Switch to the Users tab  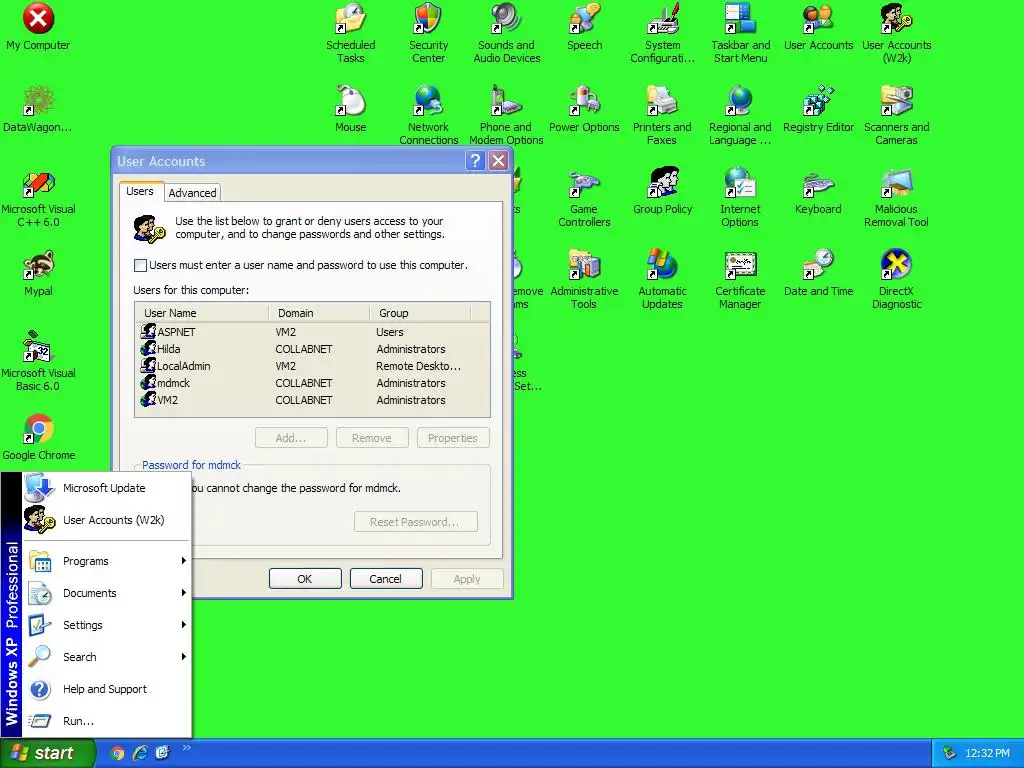(x=140, y=191)
